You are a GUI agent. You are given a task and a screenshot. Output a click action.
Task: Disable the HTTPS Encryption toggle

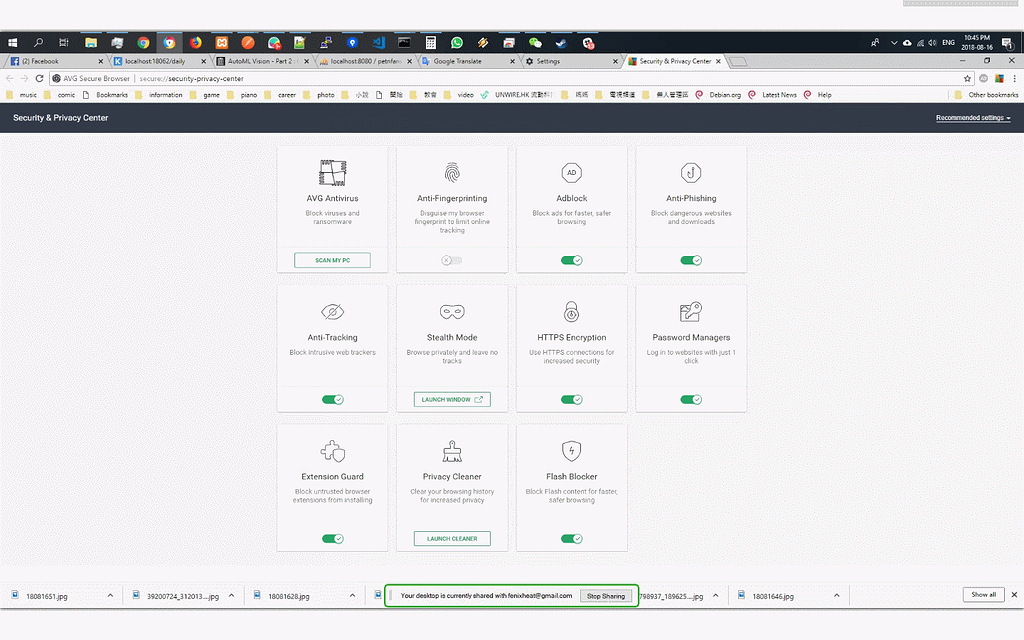[x=572, y=399]
